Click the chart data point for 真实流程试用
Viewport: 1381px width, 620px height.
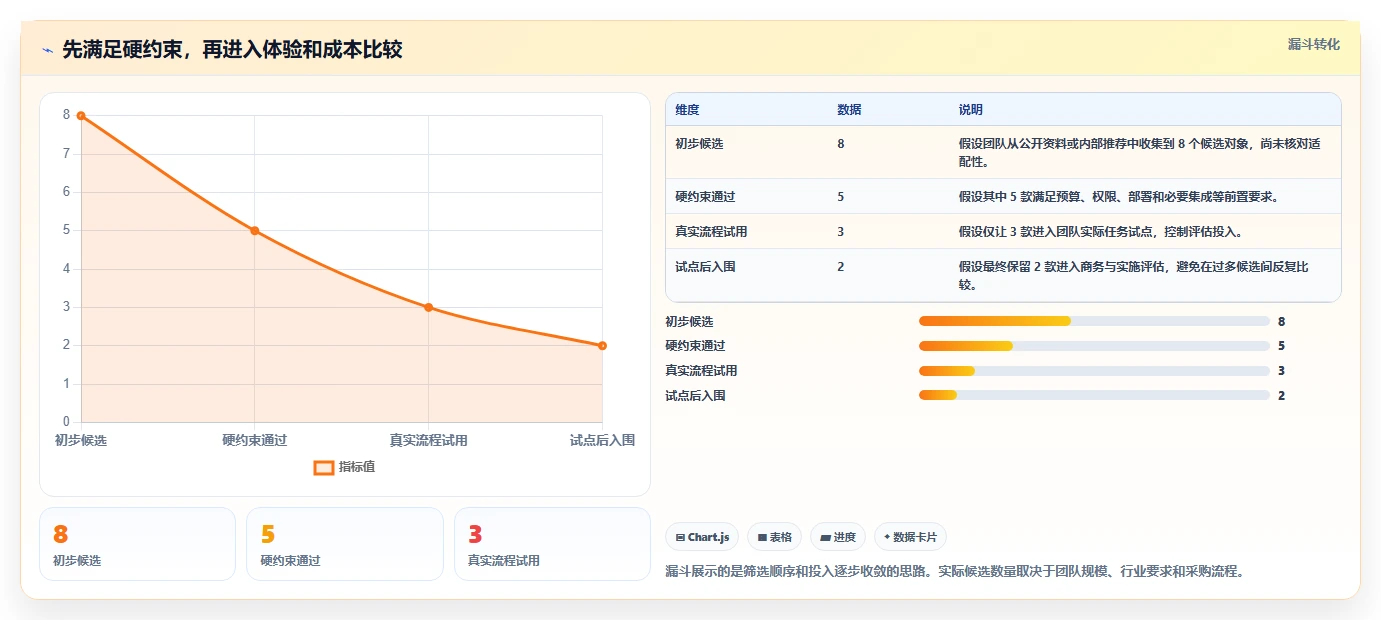(428, 307)
